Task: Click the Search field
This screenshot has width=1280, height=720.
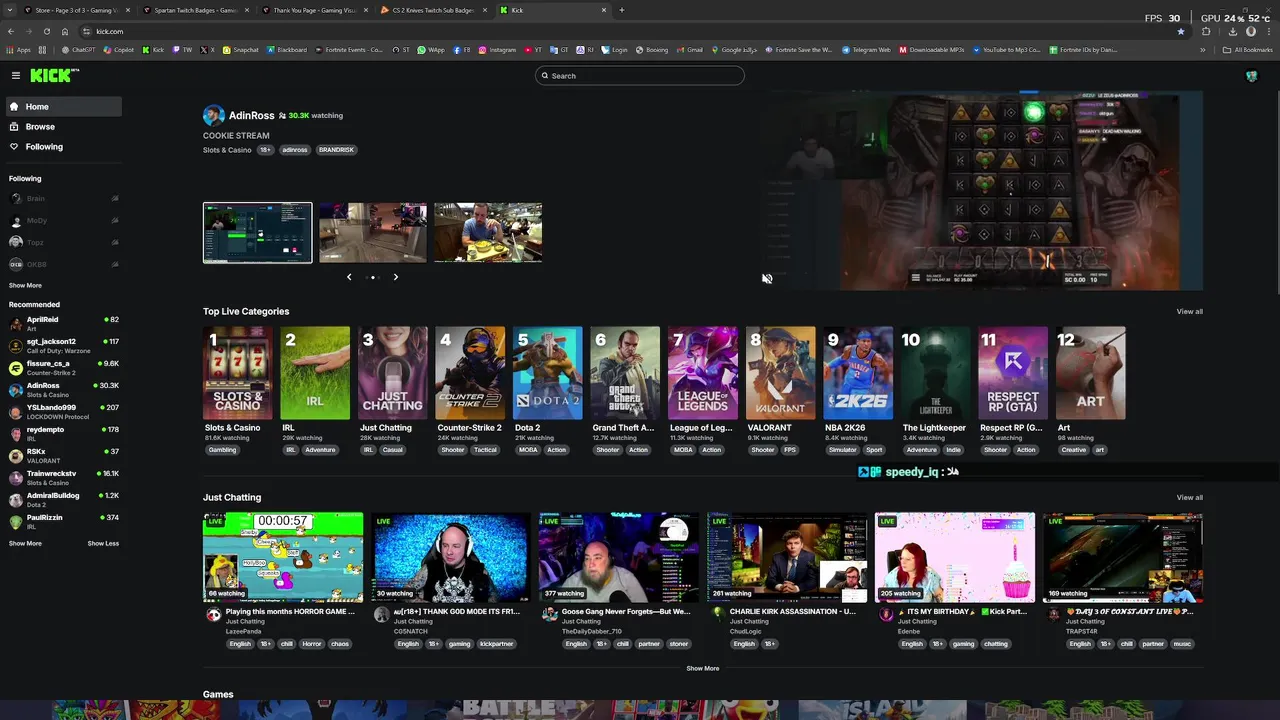Action: 640,76
